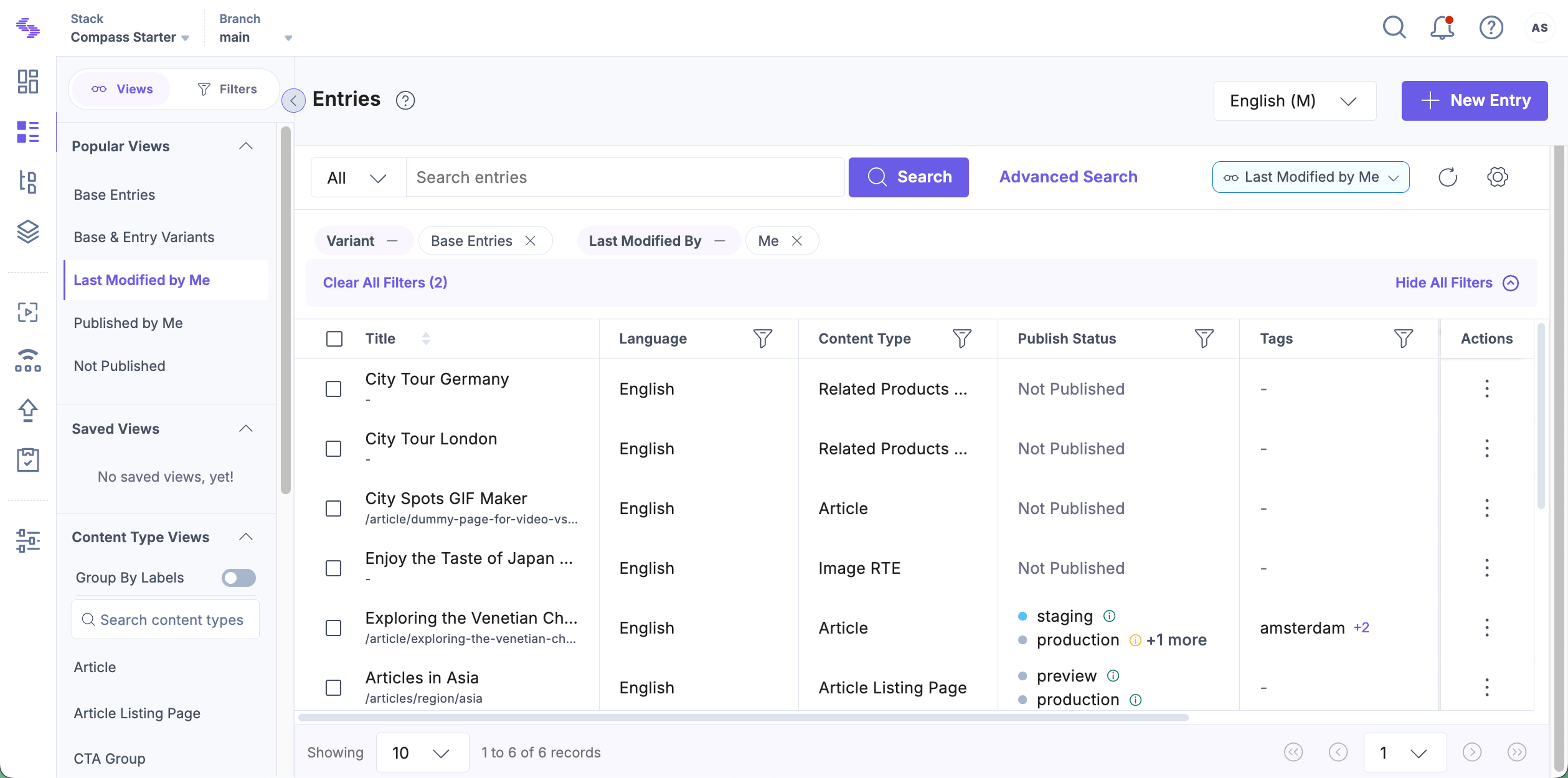The width and height of the screenshot is (1568, 778).
Task: Open the Content Models icon in sidebar
Action: (x=28, y=181)
